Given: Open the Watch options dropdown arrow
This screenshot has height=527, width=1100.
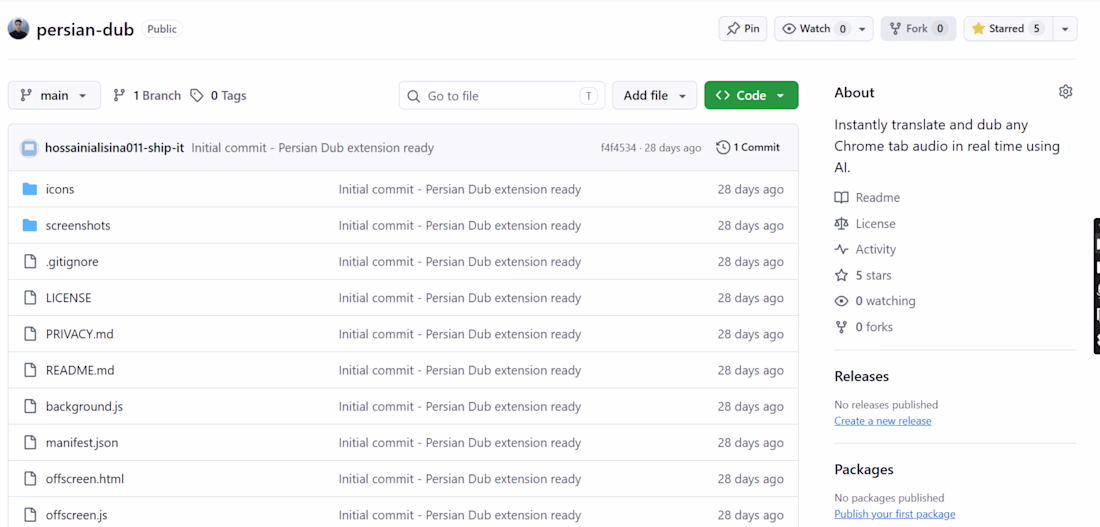Looking at the screenshot, I should 862,29.
